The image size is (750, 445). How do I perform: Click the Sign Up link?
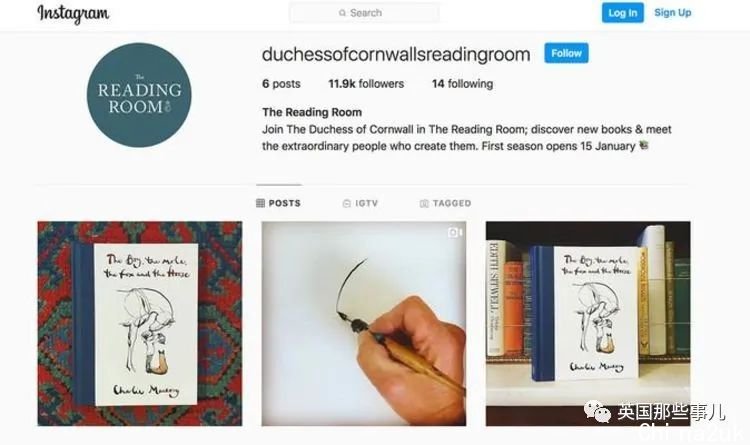673,13
